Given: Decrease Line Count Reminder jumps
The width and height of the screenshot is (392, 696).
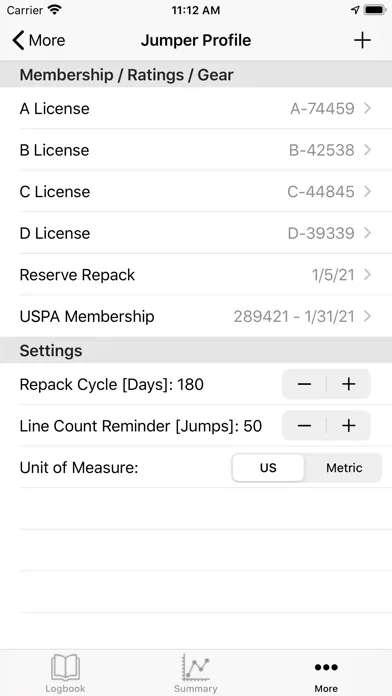Looking at the screenshot, I should click(304, 426).
